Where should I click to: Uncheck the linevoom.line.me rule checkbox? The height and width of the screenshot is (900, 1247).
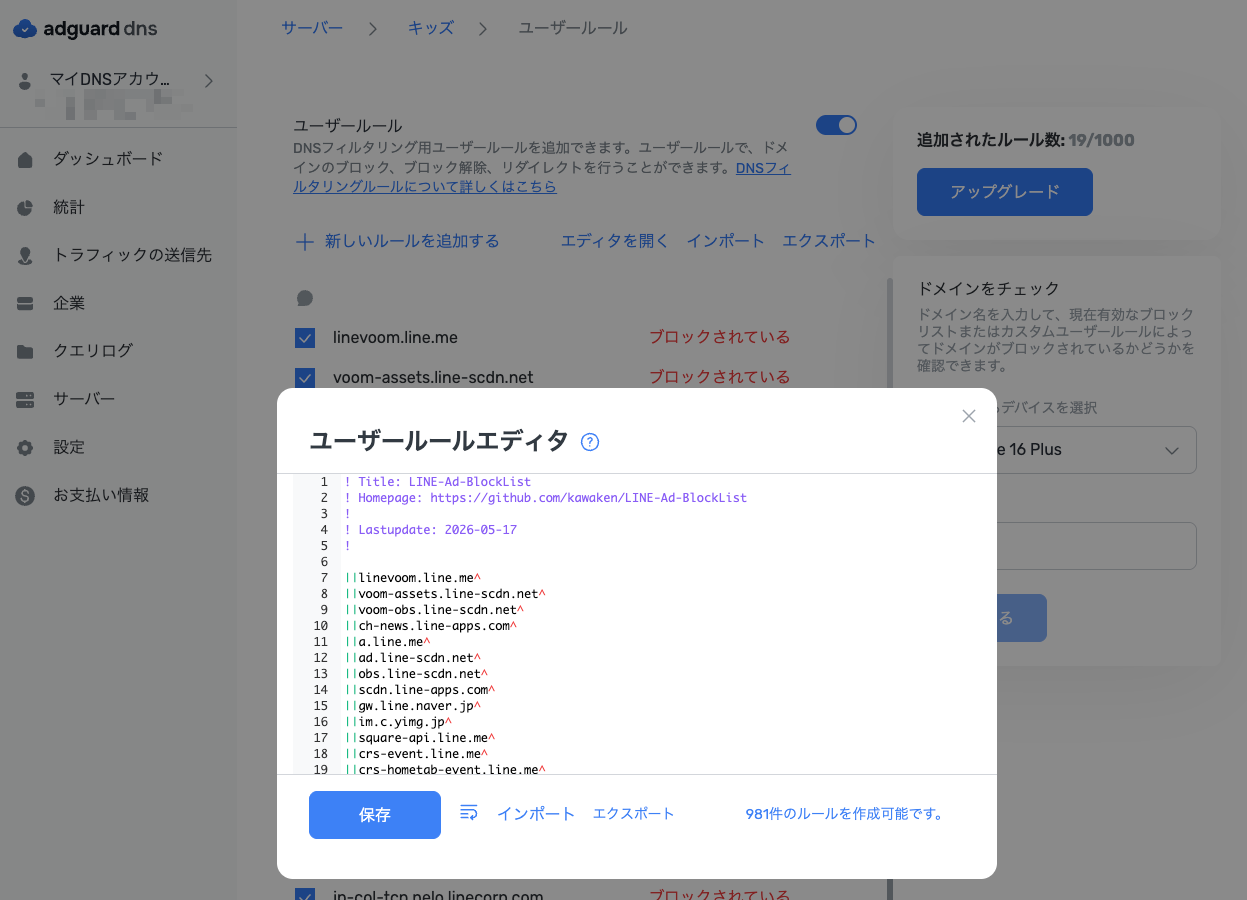(x=305, y=338)
